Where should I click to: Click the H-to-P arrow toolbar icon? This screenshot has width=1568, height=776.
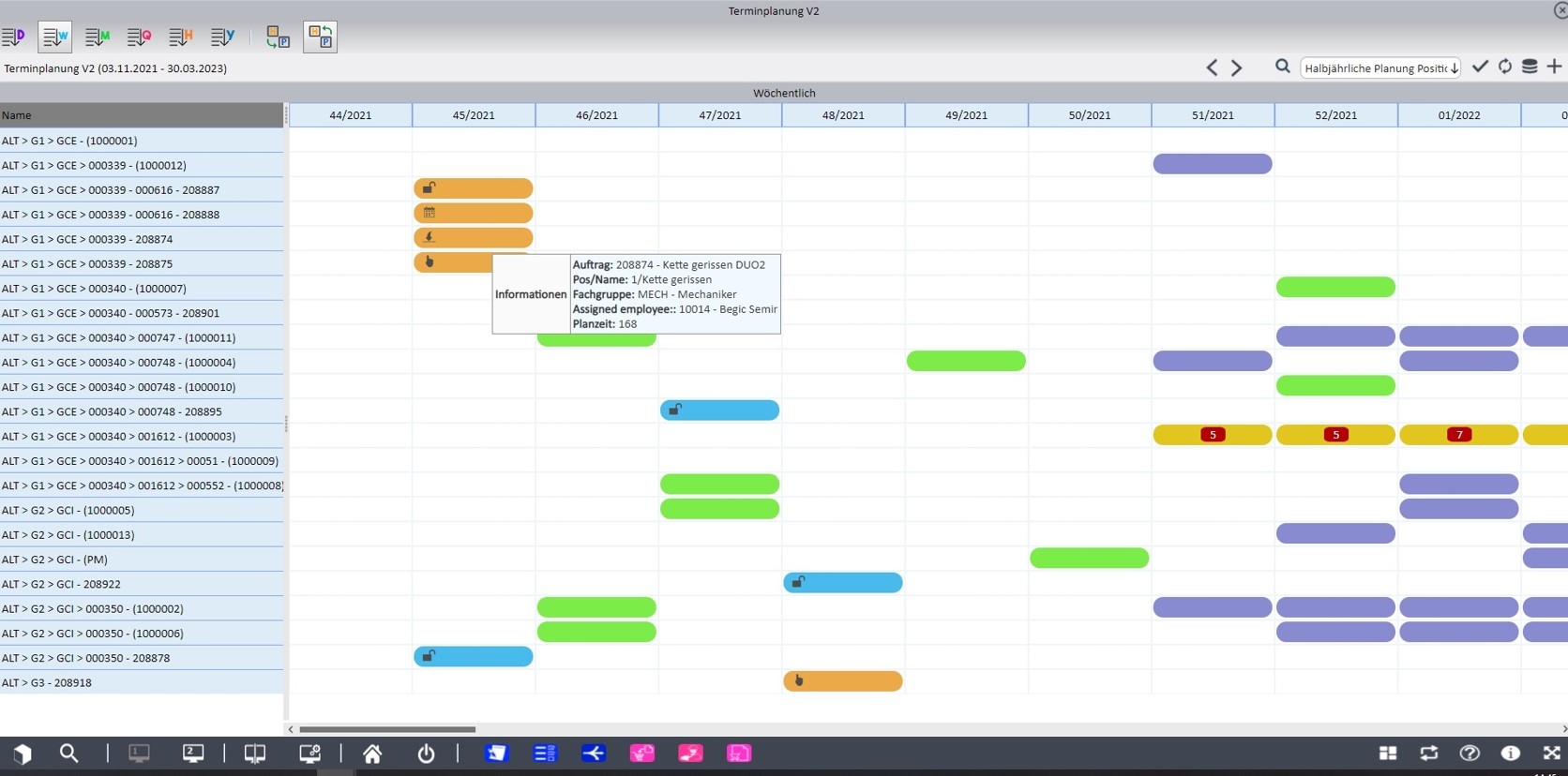tap(278, 37)
